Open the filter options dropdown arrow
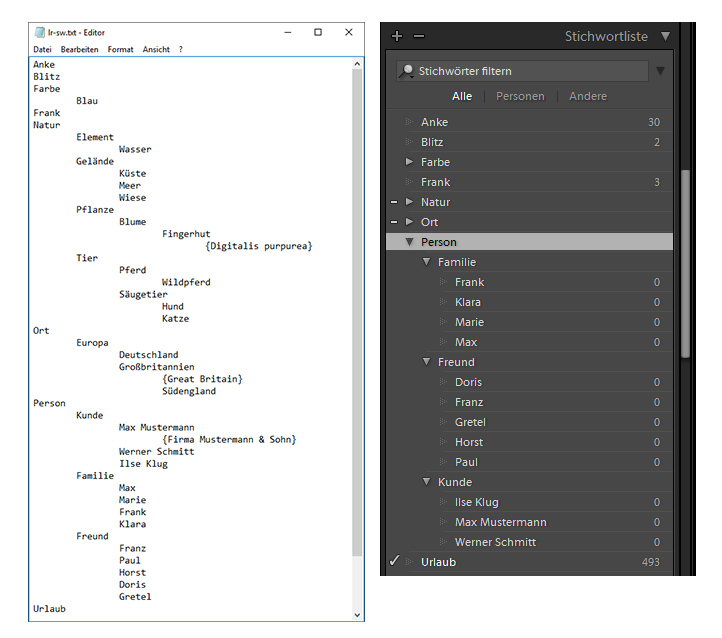The image size is (722, 638). coord(660,71)
